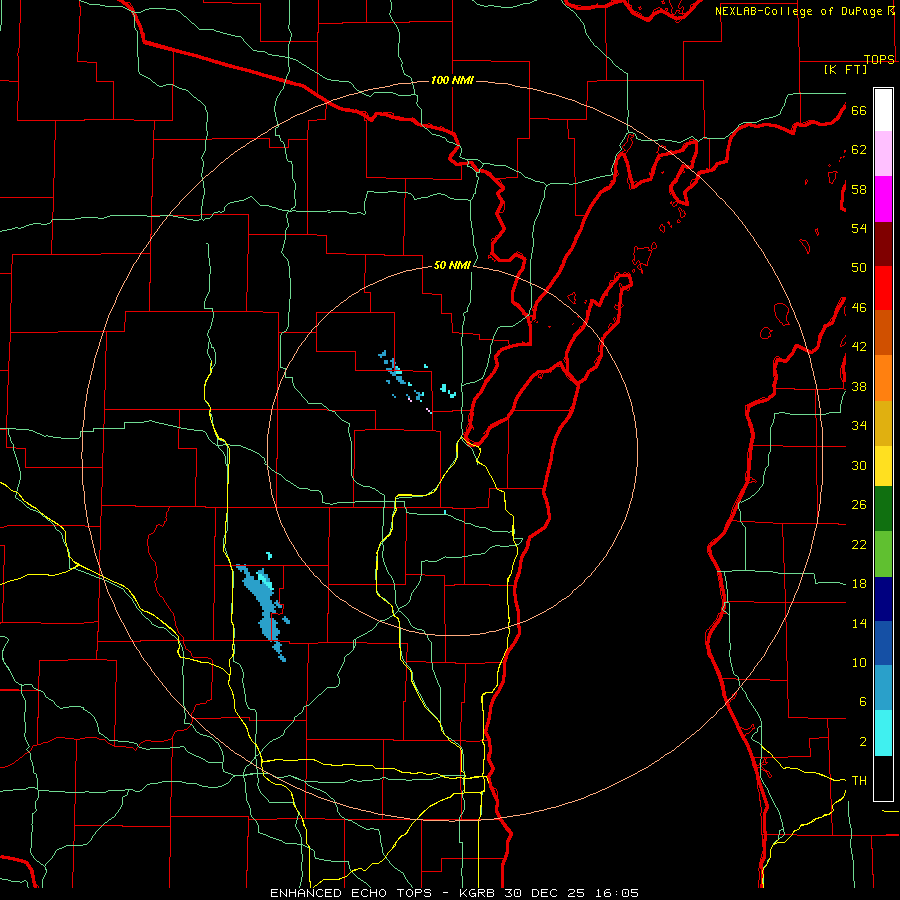Screen dimensions: 900x900
Task: Click the small cyan echo pair near the bay
Action: 448,391
